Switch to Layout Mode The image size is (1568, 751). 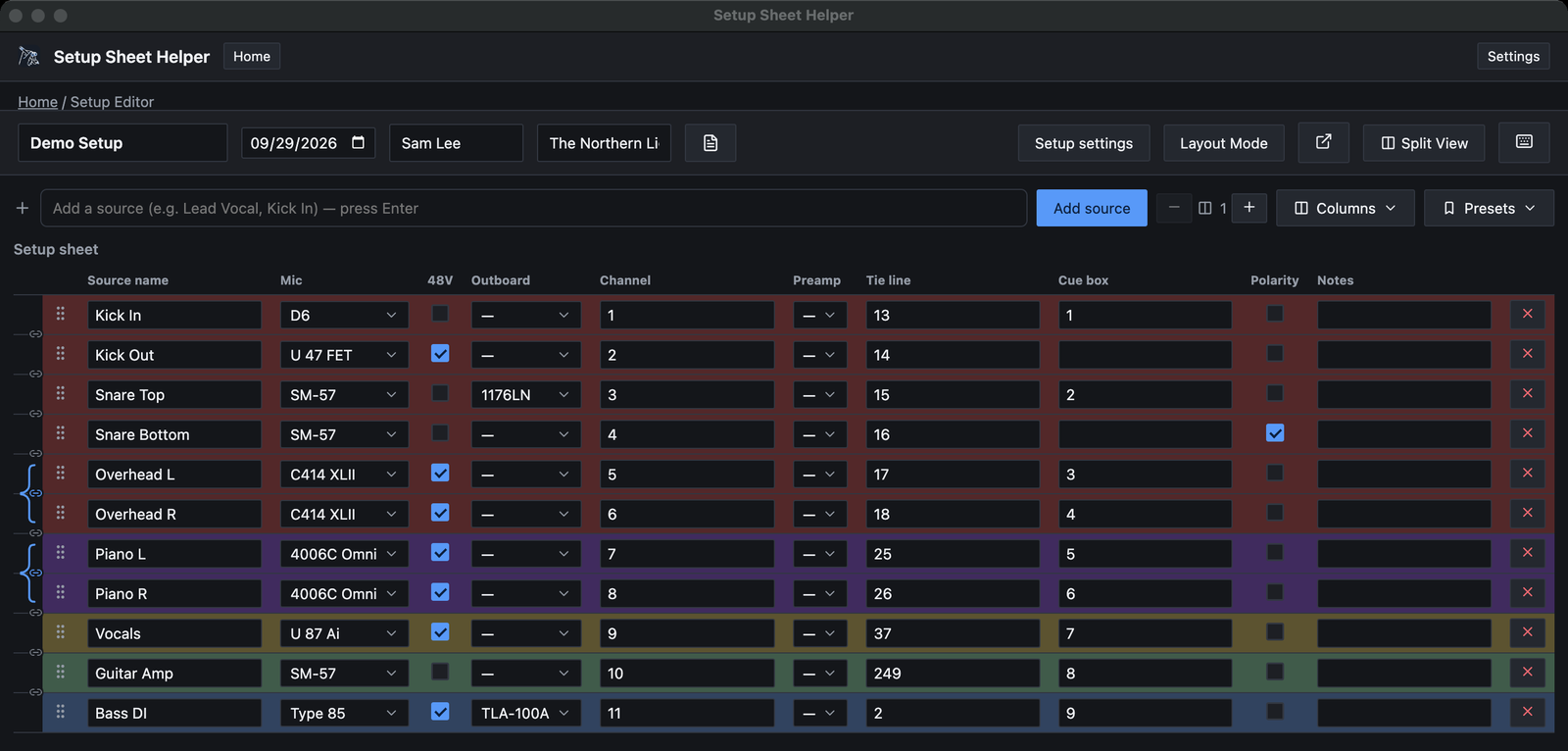1224,143
